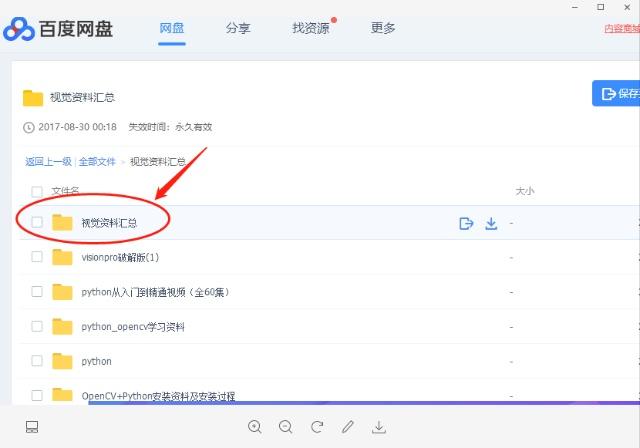Click the Baidu Netdisk logo
The height and width of the screenshot is (448, 640).
(x=58, y=29)
